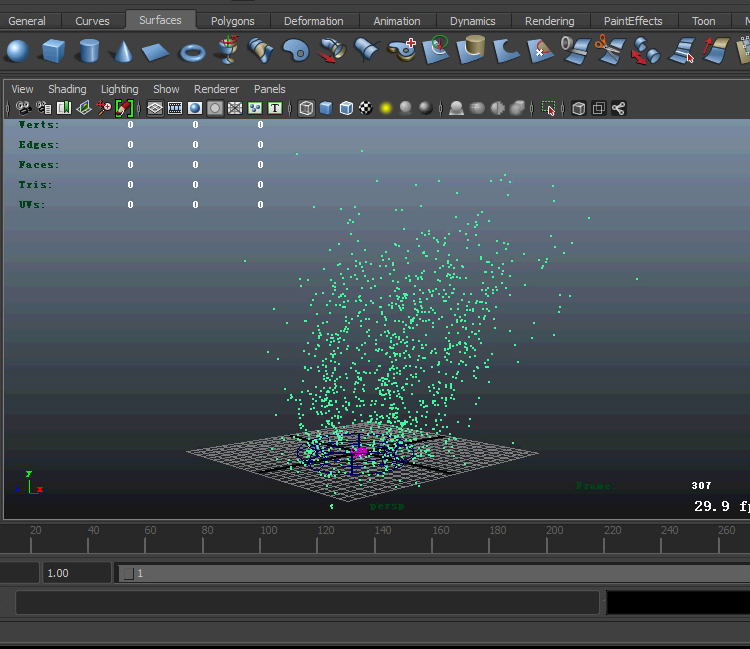Open the Renderer panel menu
Viewport: 750px width, 649px height.
tap(216, 89)
